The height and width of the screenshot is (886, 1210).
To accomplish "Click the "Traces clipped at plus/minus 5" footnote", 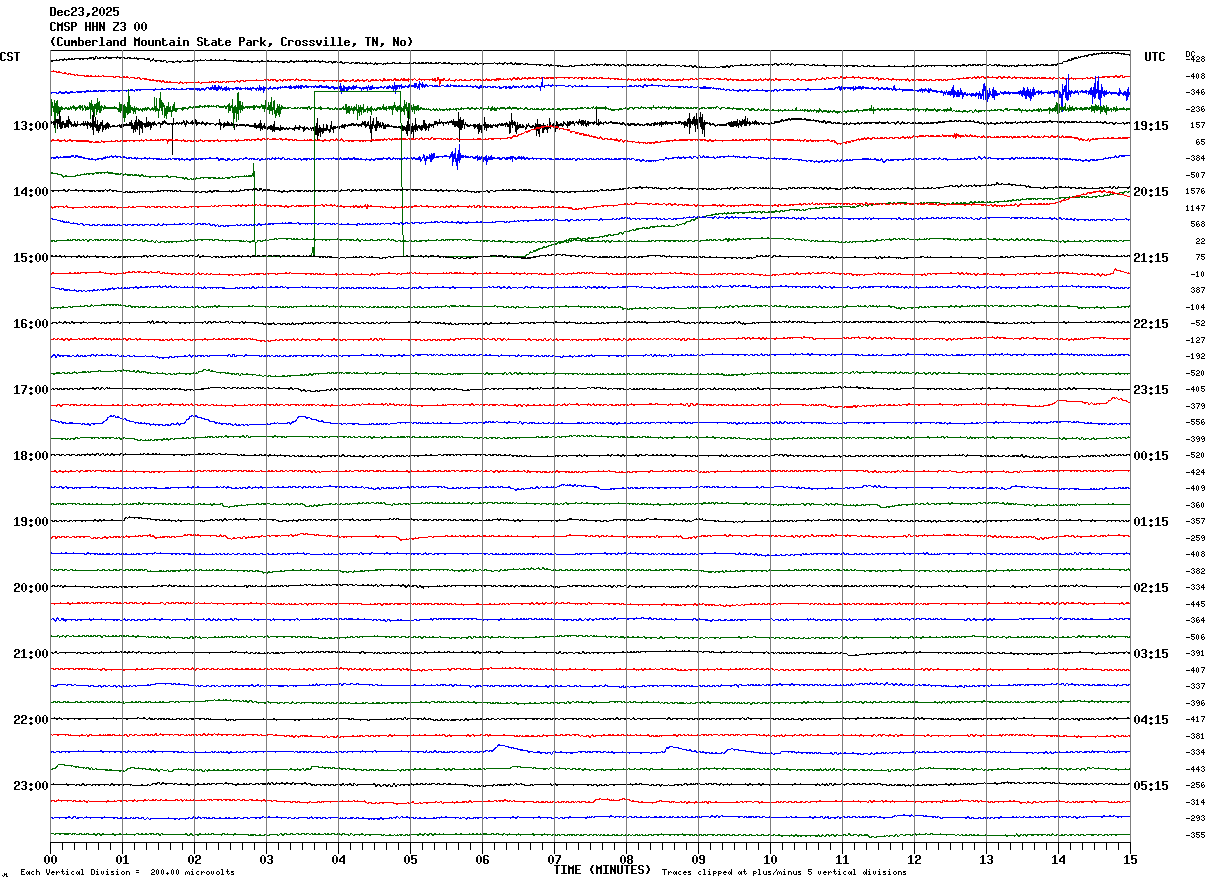I will point(784,873).
